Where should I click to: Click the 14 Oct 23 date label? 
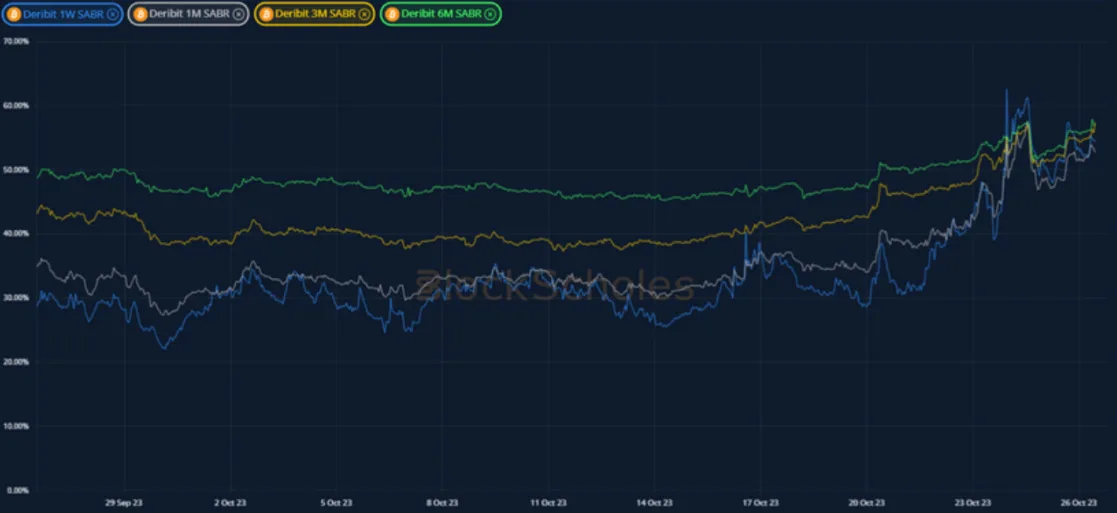(x=655, y=502)
